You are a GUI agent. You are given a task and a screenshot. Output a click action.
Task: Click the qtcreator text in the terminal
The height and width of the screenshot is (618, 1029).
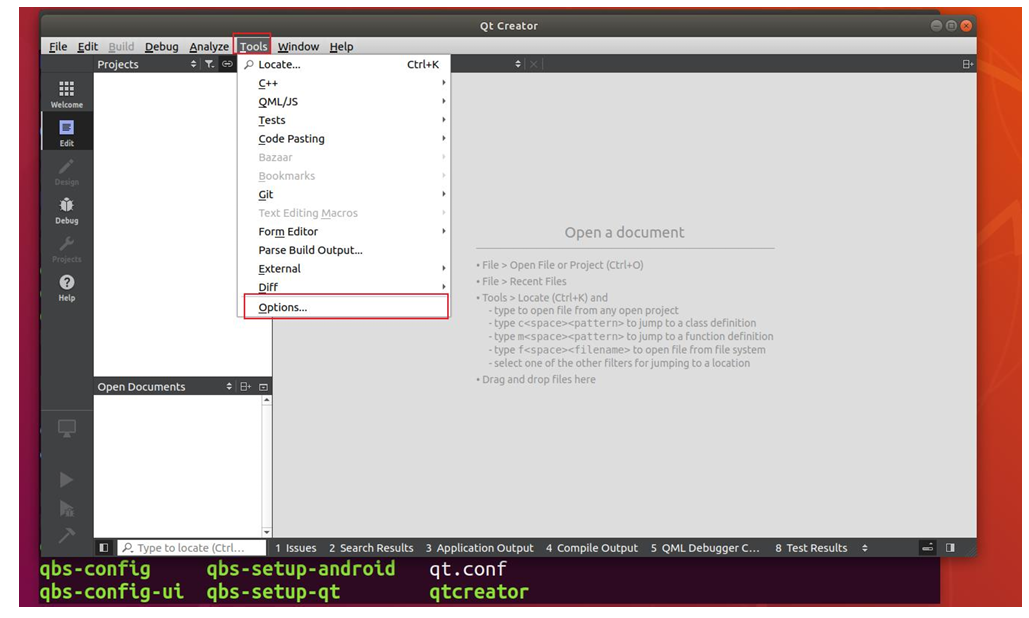tap(479, 592)
